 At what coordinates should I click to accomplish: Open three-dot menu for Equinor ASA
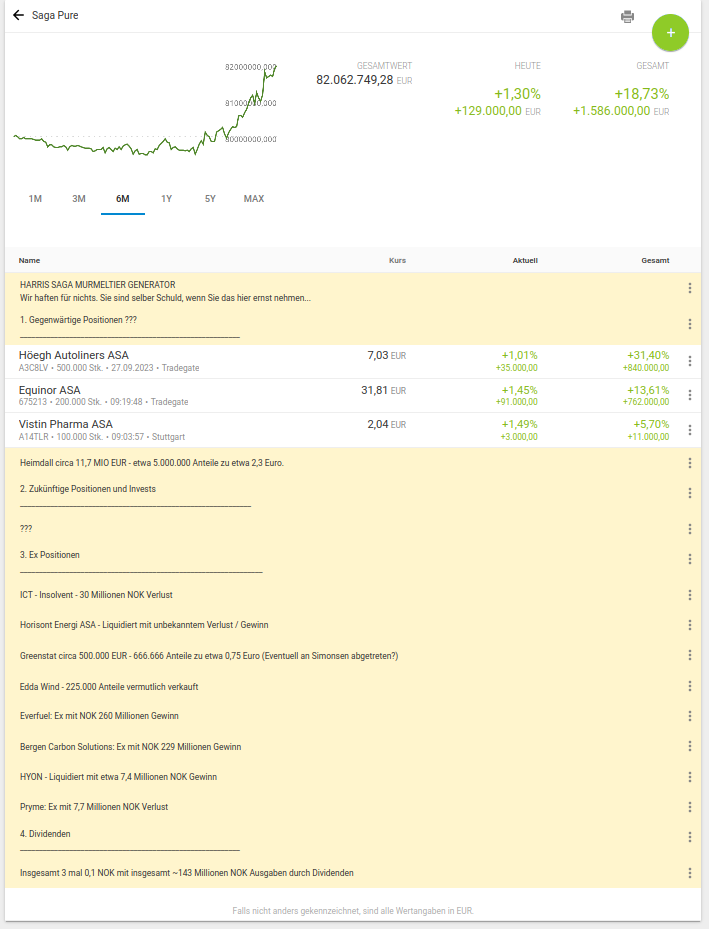click(689, 395)
